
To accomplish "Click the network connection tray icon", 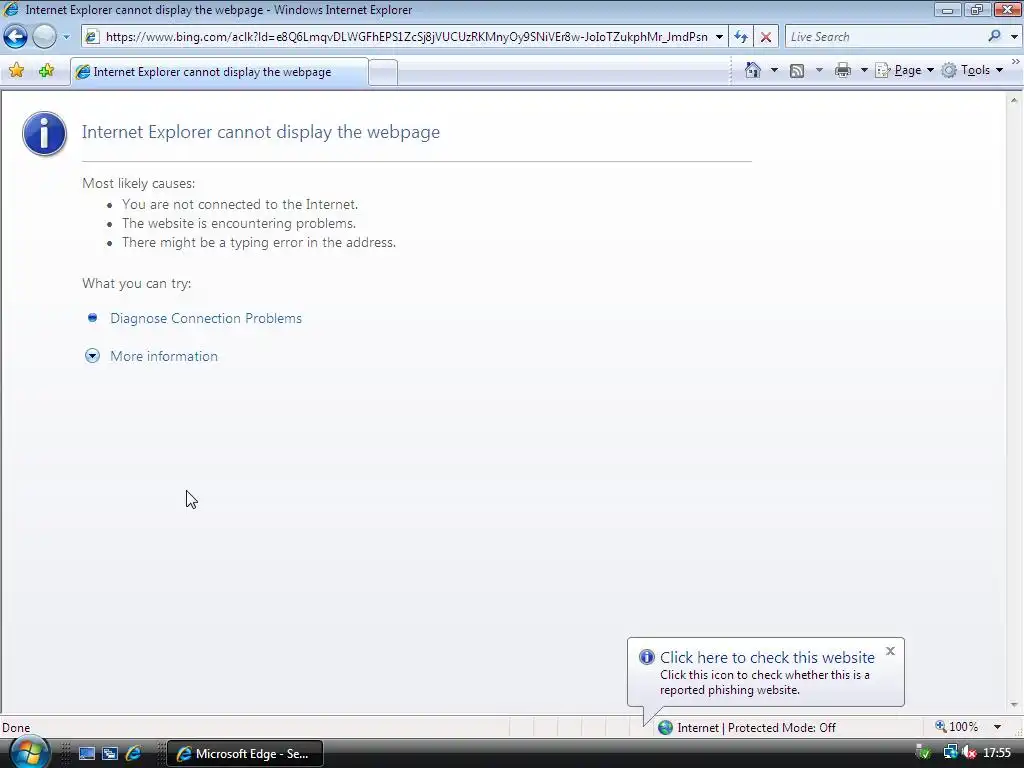I will point(951,753).
